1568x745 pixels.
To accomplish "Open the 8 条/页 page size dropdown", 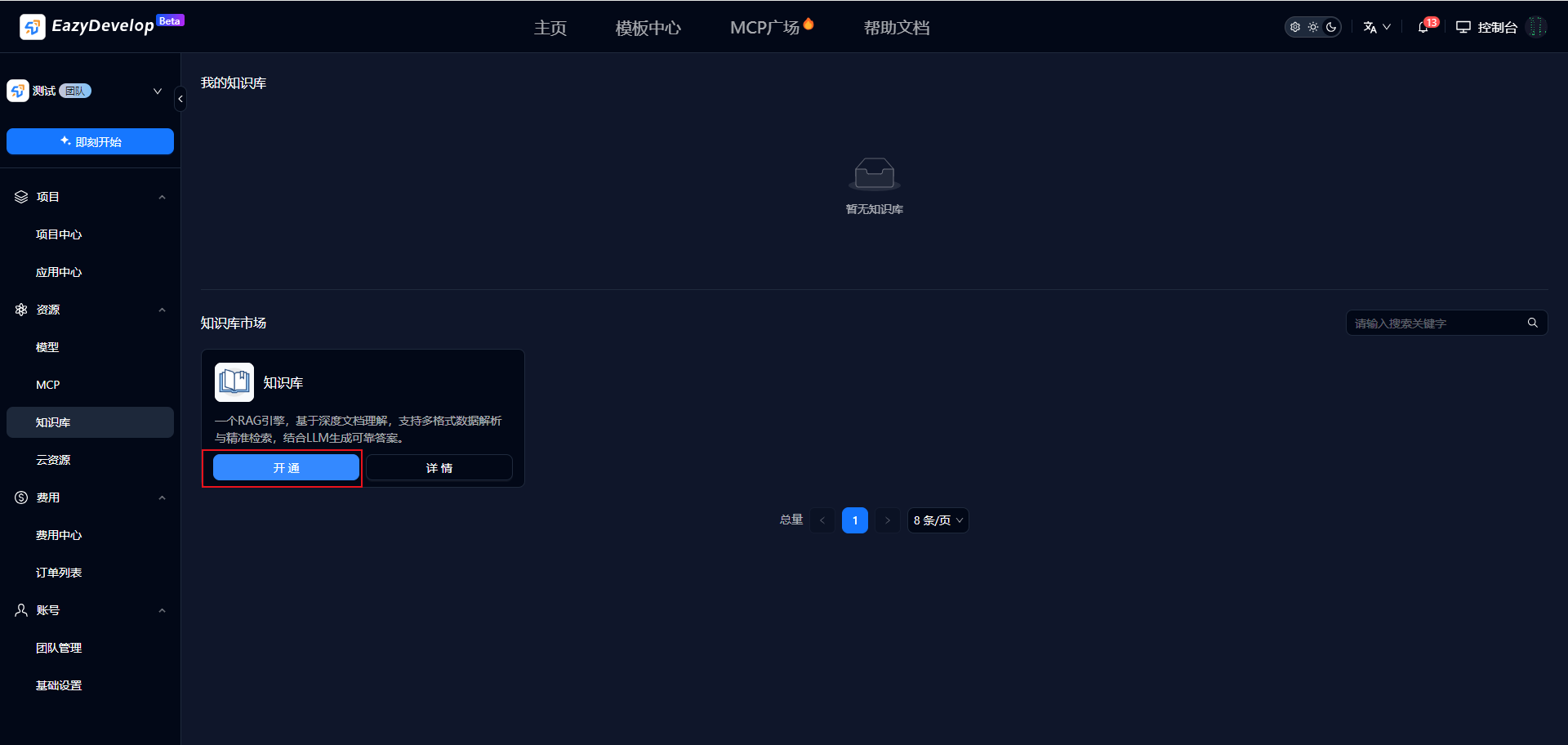I will [x=938, y=520].
